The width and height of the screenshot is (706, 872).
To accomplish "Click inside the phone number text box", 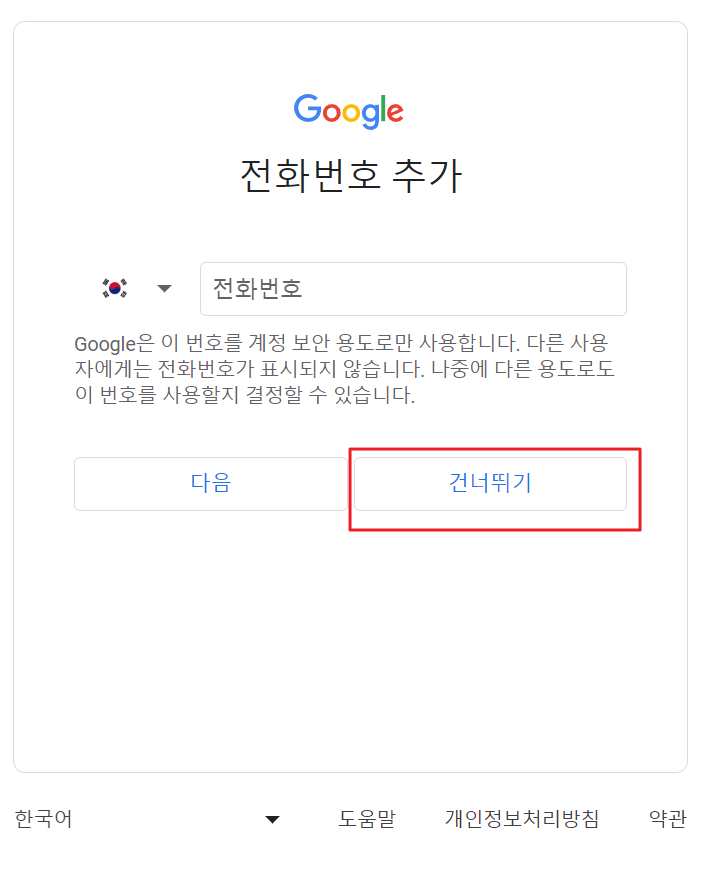I will click(x=413, y=288).
